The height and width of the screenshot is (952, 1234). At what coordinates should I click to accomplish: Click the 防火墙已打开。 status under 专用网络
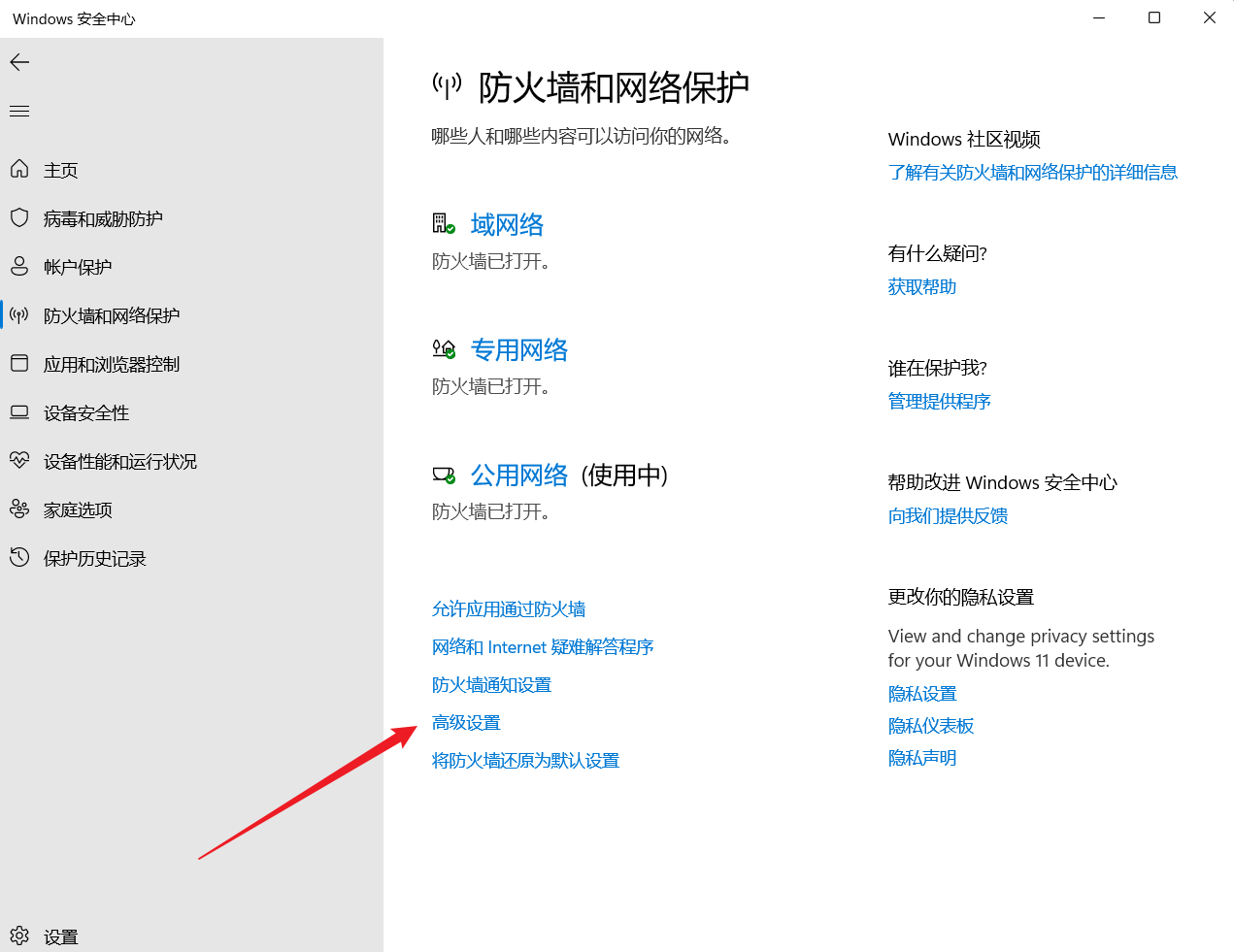[x=491, y=386]
